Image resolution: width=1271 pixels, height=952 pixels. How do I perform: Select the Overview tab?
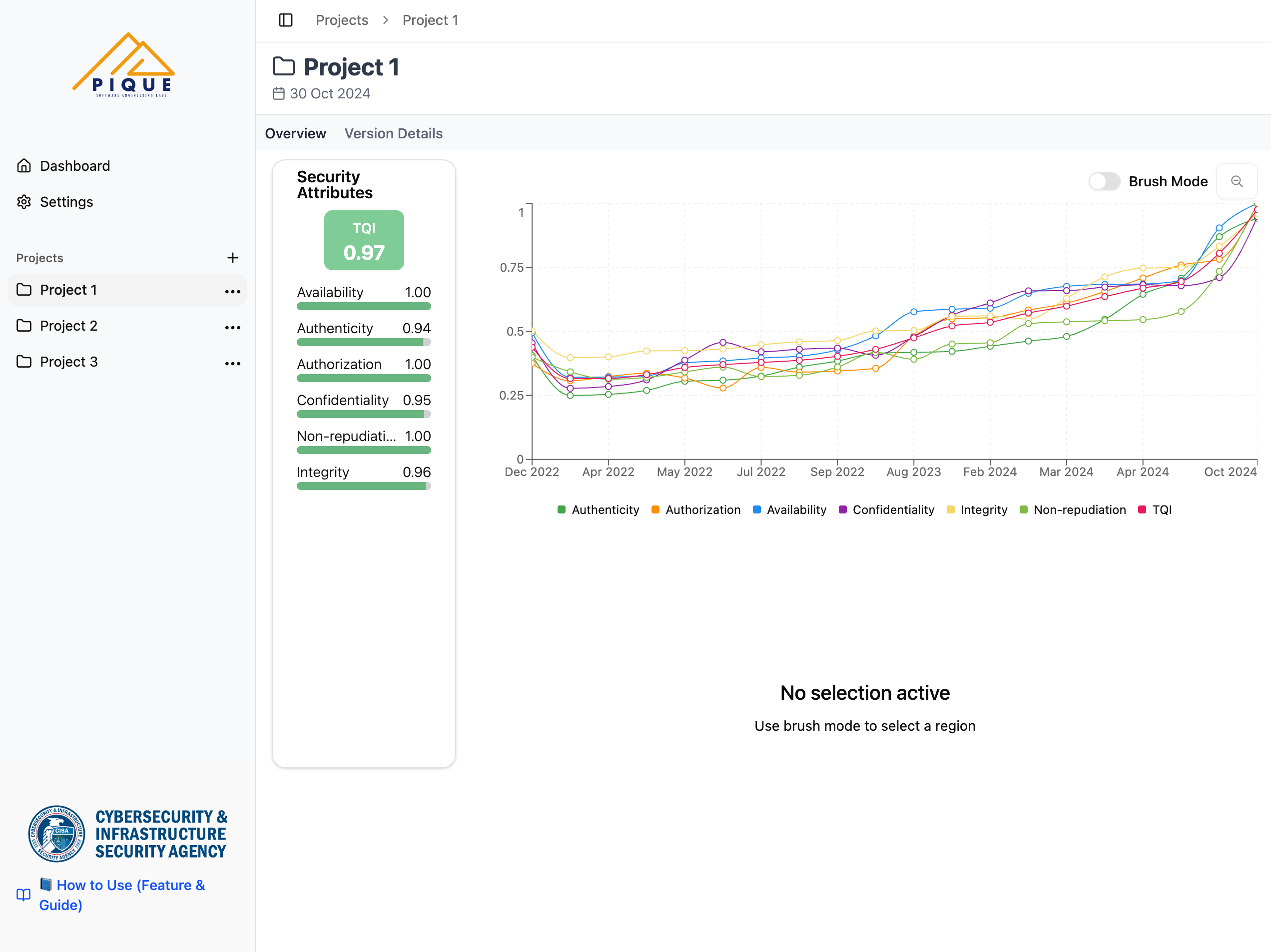(x=295, y=133)
